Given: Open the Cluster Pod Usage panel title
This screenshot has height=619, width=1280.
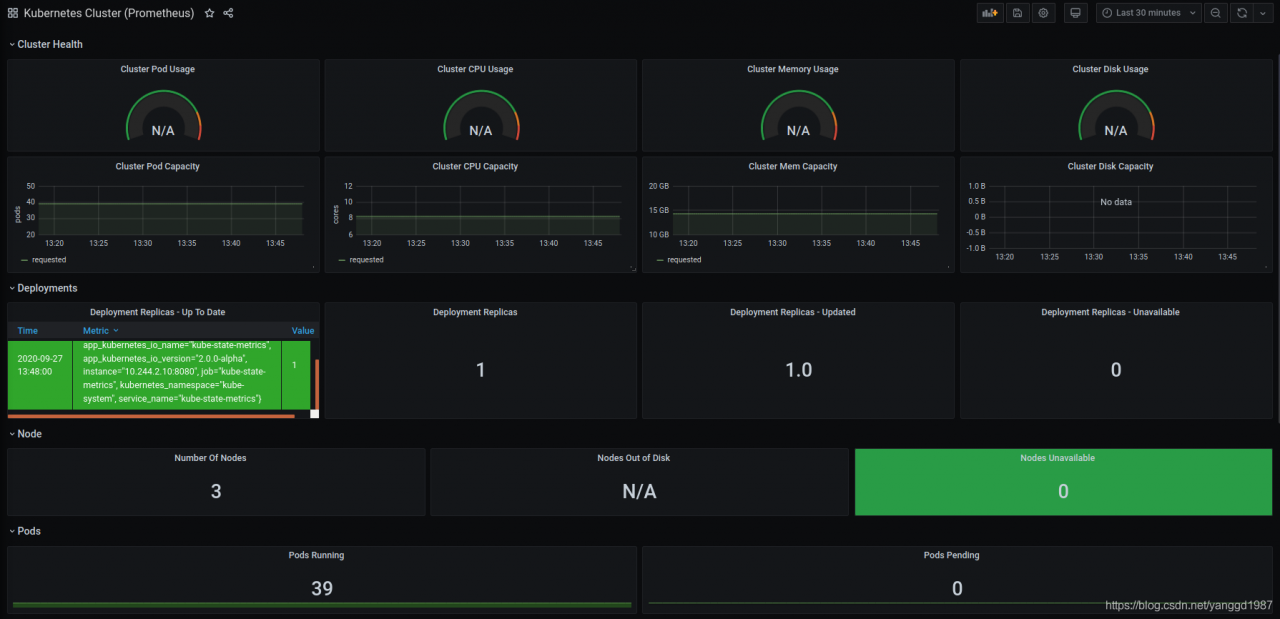Looking at the screenshot, I should 157,69.
